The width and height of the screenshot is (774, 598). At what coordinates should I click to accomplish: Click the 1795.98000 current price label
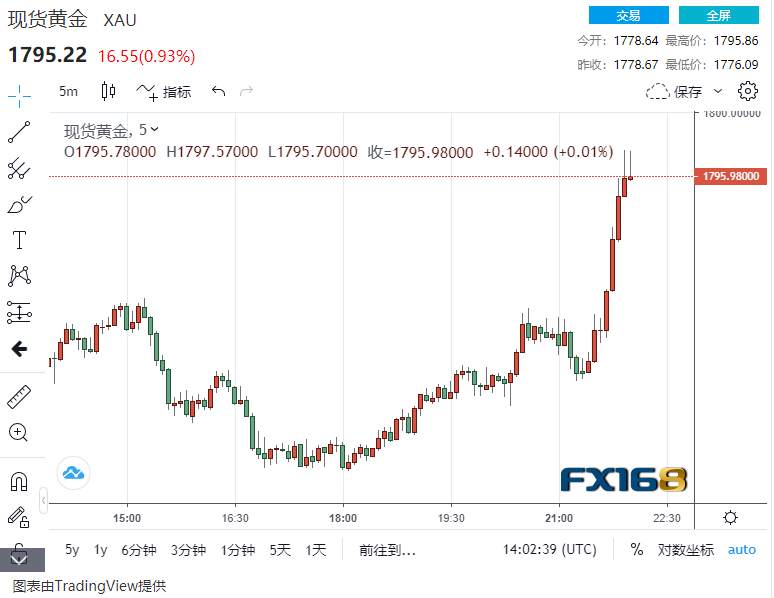(x=731, y=176)
